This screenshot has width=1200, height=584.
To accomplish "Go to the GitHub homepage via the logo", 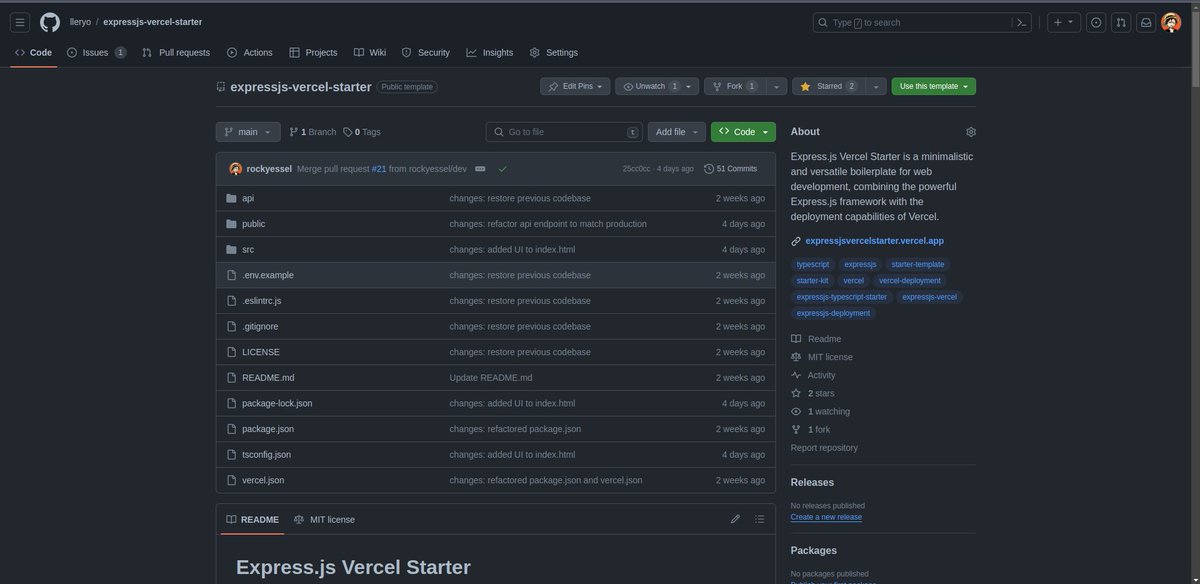I will click(50, 22).
